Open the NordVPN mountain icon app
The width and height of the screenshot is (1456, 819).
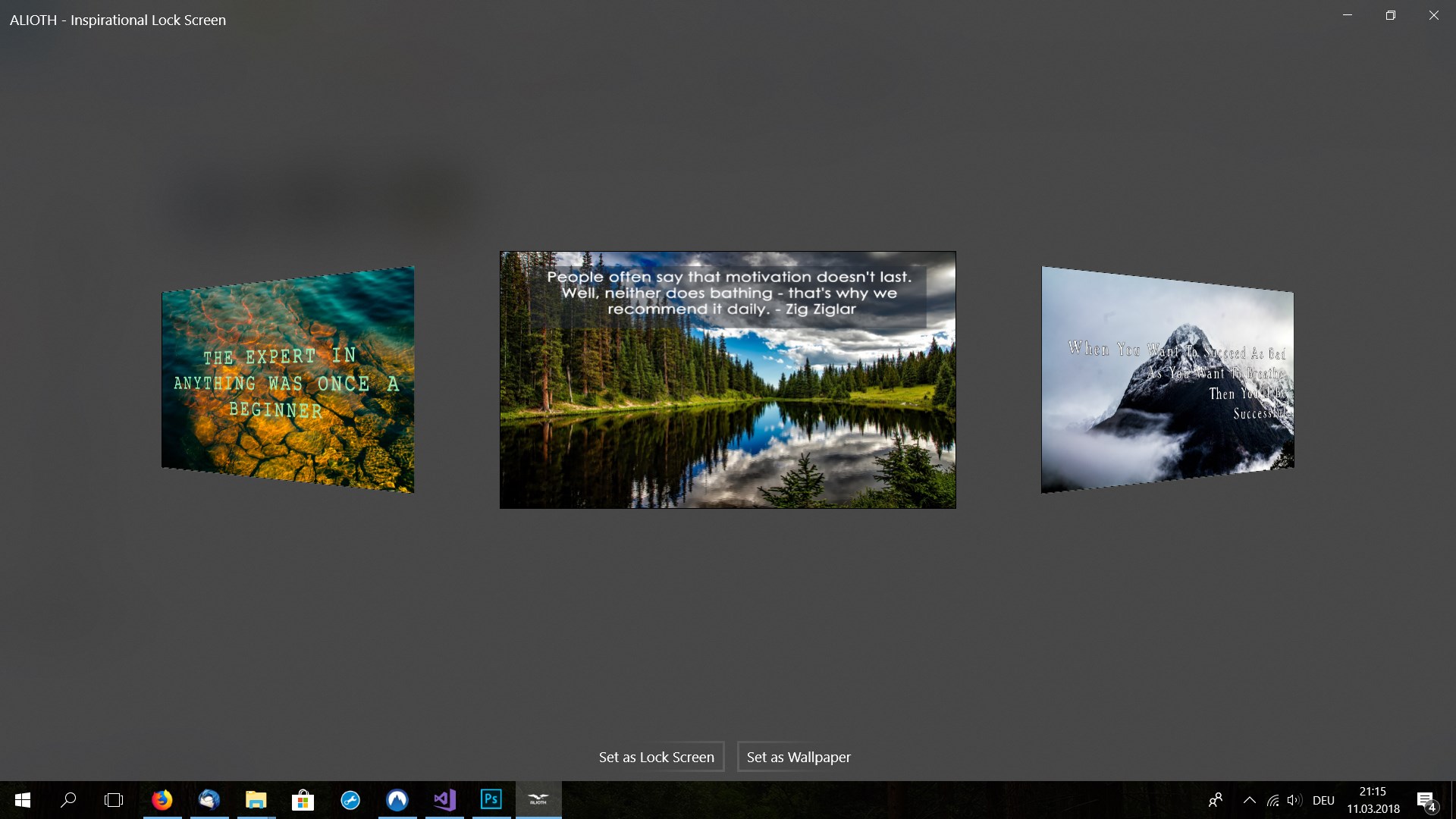pyautogui.click(x=397, y=800)
